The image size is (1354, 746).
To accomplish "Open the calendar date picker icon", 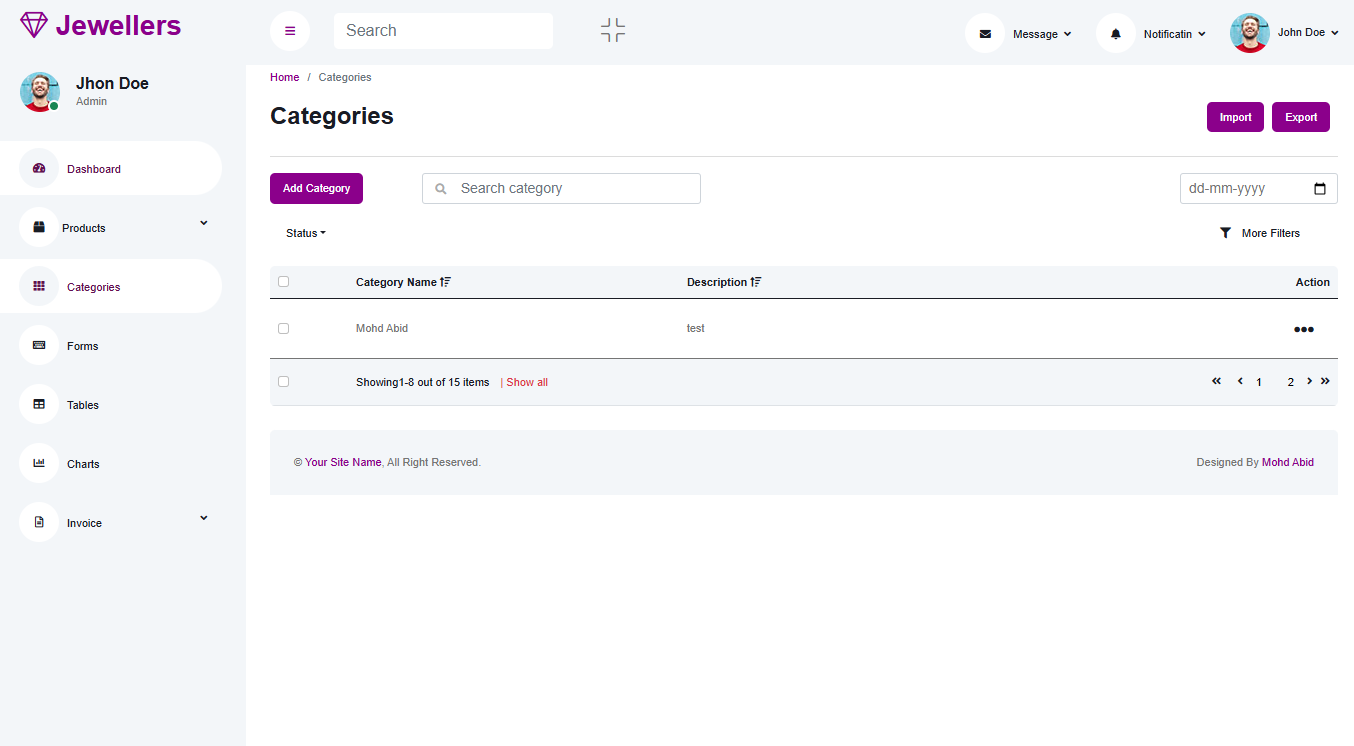I will (1319, 189).
